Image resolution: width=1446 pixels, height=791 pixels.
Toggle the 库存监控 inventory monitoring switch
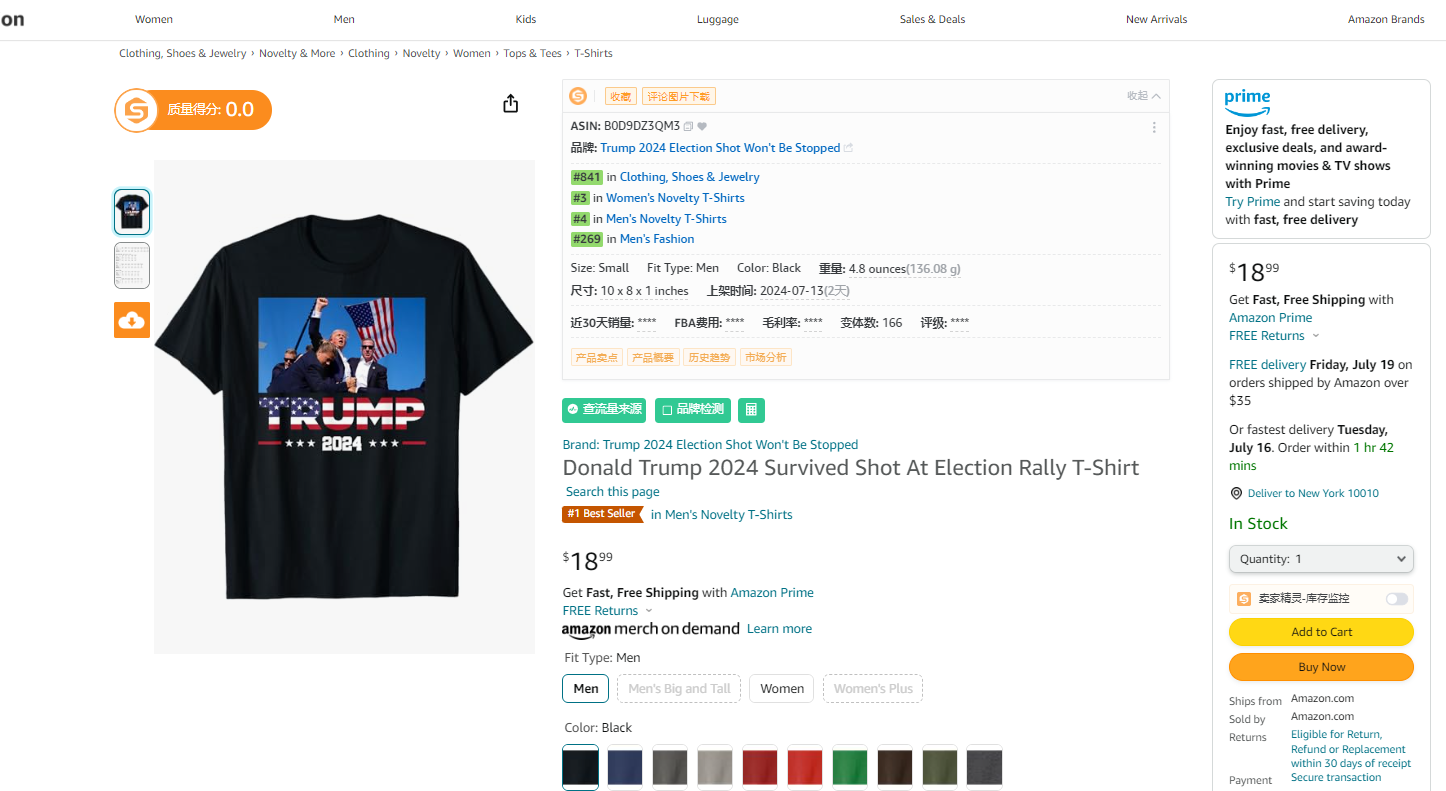[x=1396, y=599]
